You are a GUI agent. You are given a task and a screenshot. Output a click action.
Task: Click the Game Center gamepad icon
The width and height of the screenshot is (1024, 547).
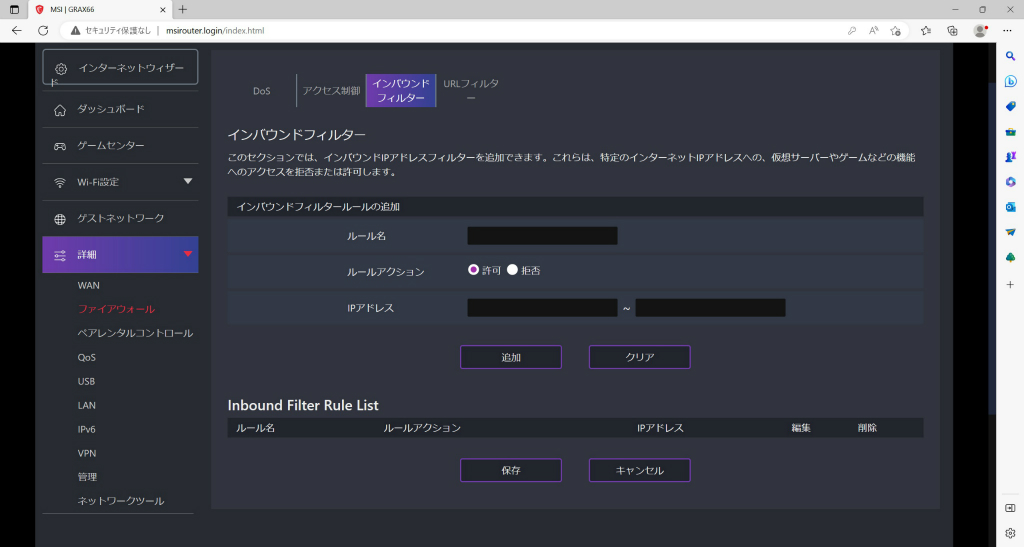click(x=60, y=146)
